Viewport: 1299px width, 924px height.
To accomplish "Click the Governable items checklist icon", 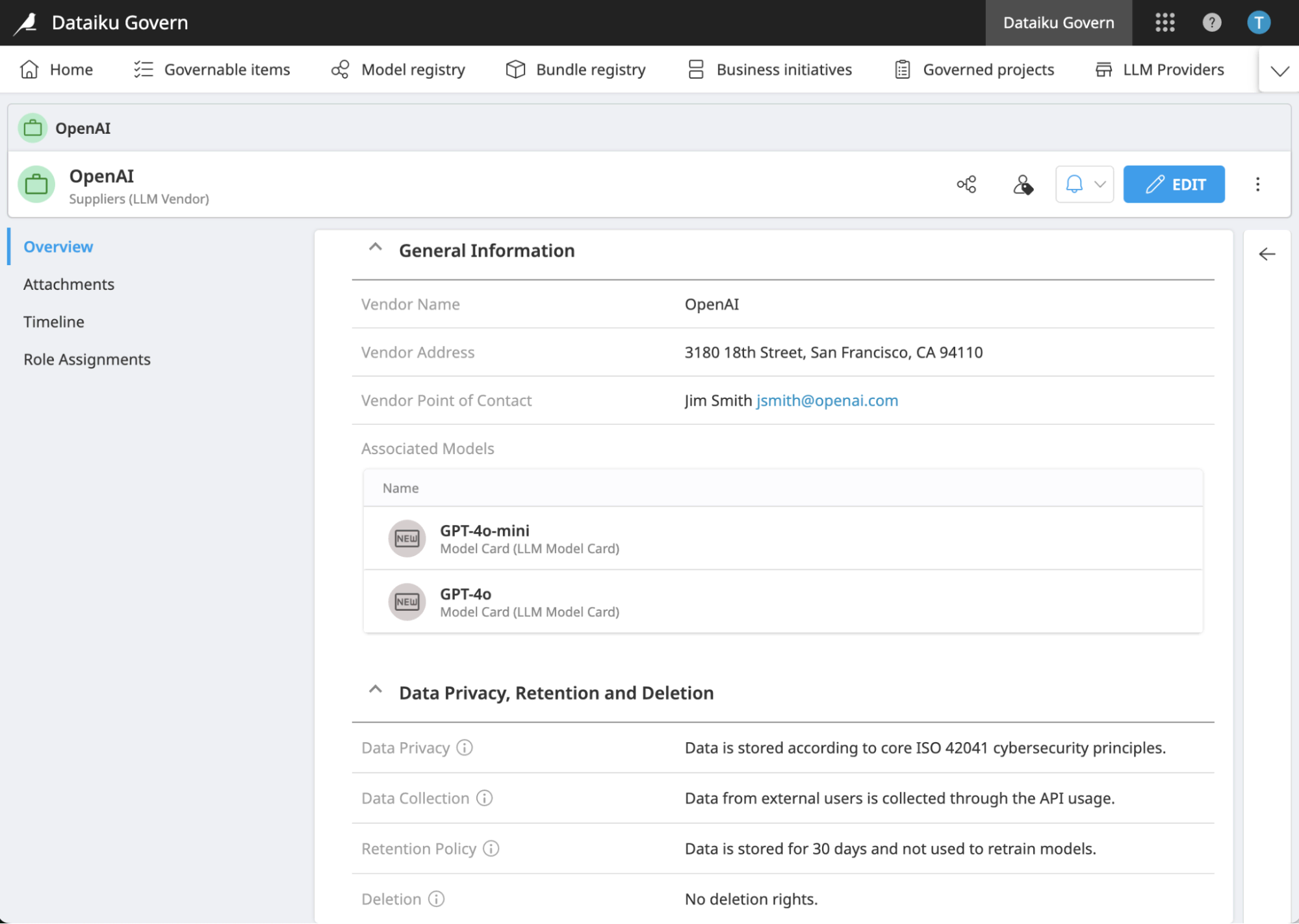I will [x=143, y=70].
